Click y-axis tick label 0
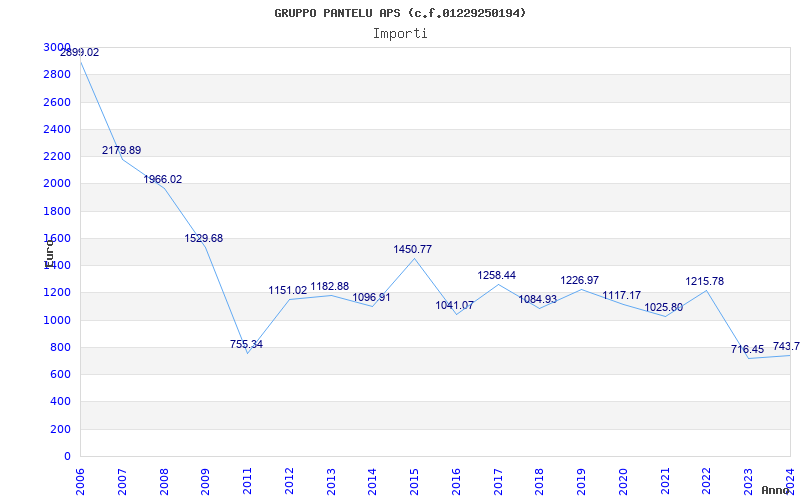The height and width of the screenshot is (500, 800). click(67, 456)
